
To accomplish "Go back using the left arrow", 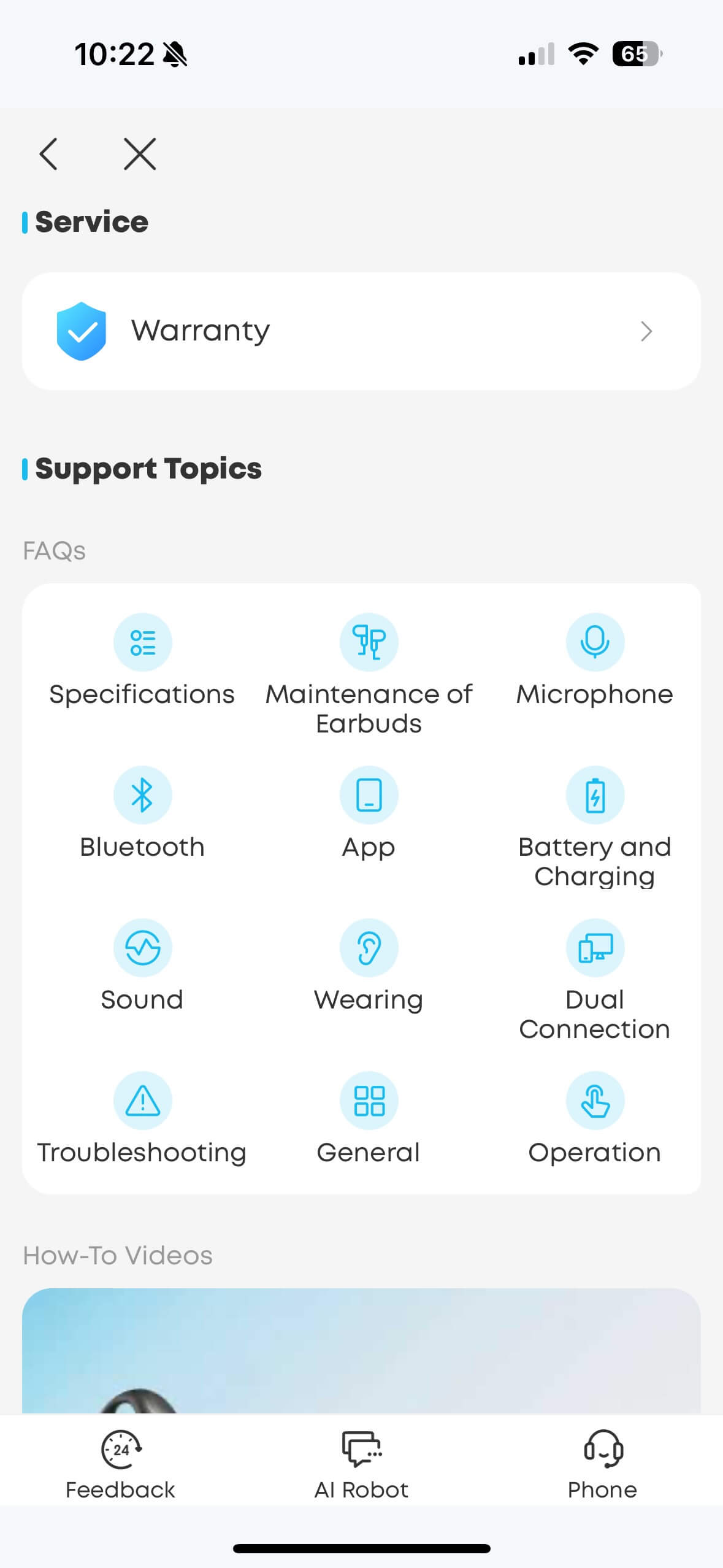I will click(x=48, y=153).
